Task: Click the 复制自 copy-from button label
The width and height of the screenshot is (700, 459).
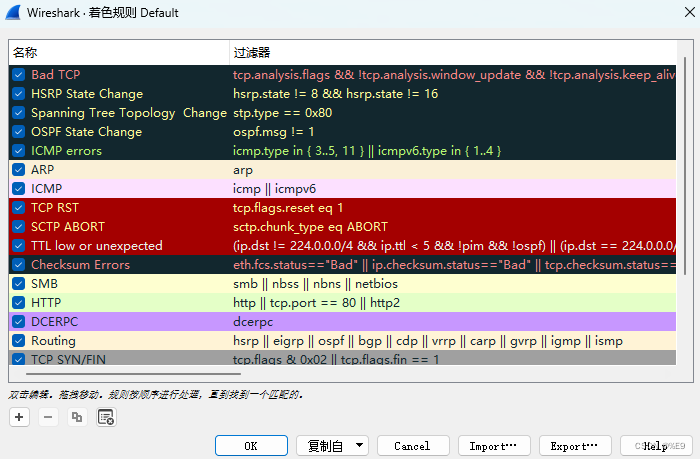Action: pos(325,446)
